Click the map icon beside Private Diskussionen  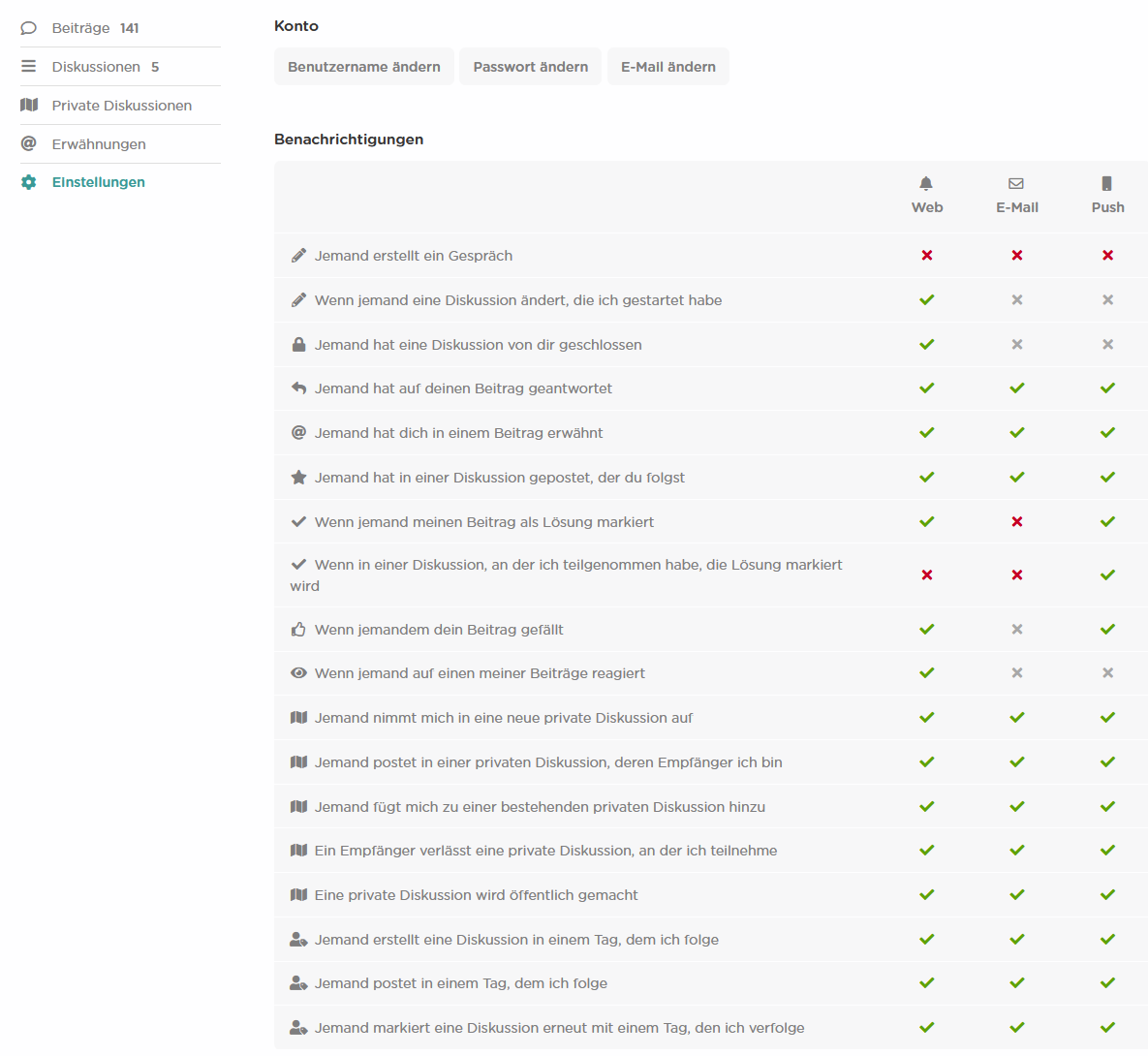[29, 105]
